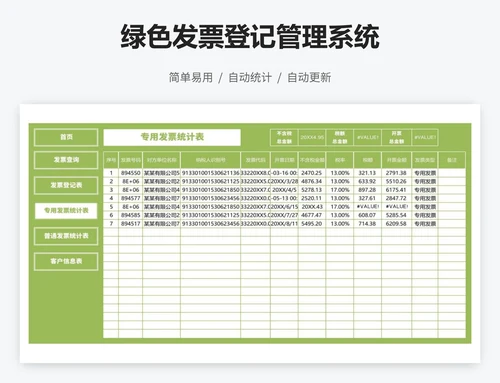Select the 开票总金额 summary label

[396, 137]
